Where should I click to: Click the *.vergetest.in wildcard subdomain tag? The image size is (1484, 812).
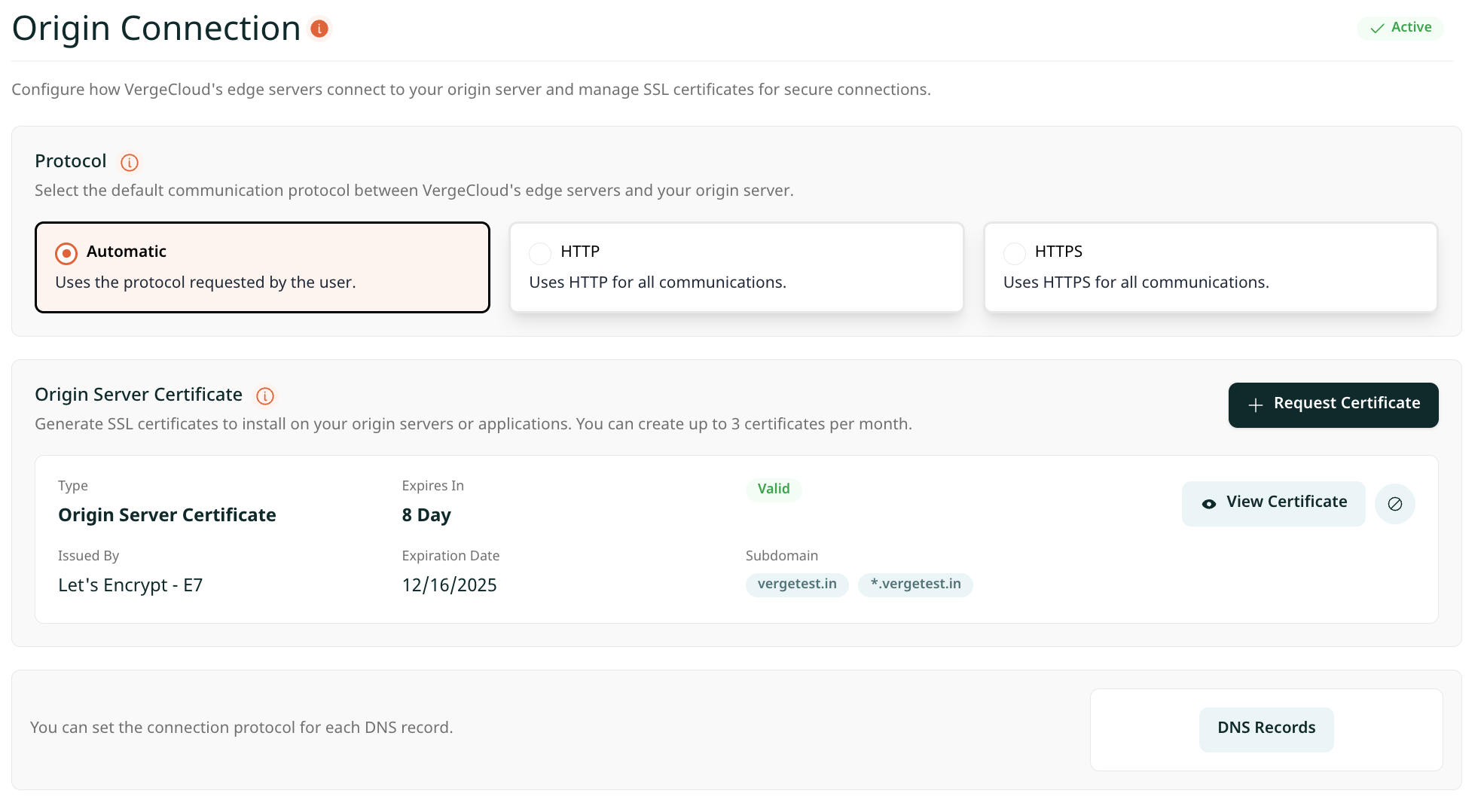pyautogui.click(x=915, y=585)
